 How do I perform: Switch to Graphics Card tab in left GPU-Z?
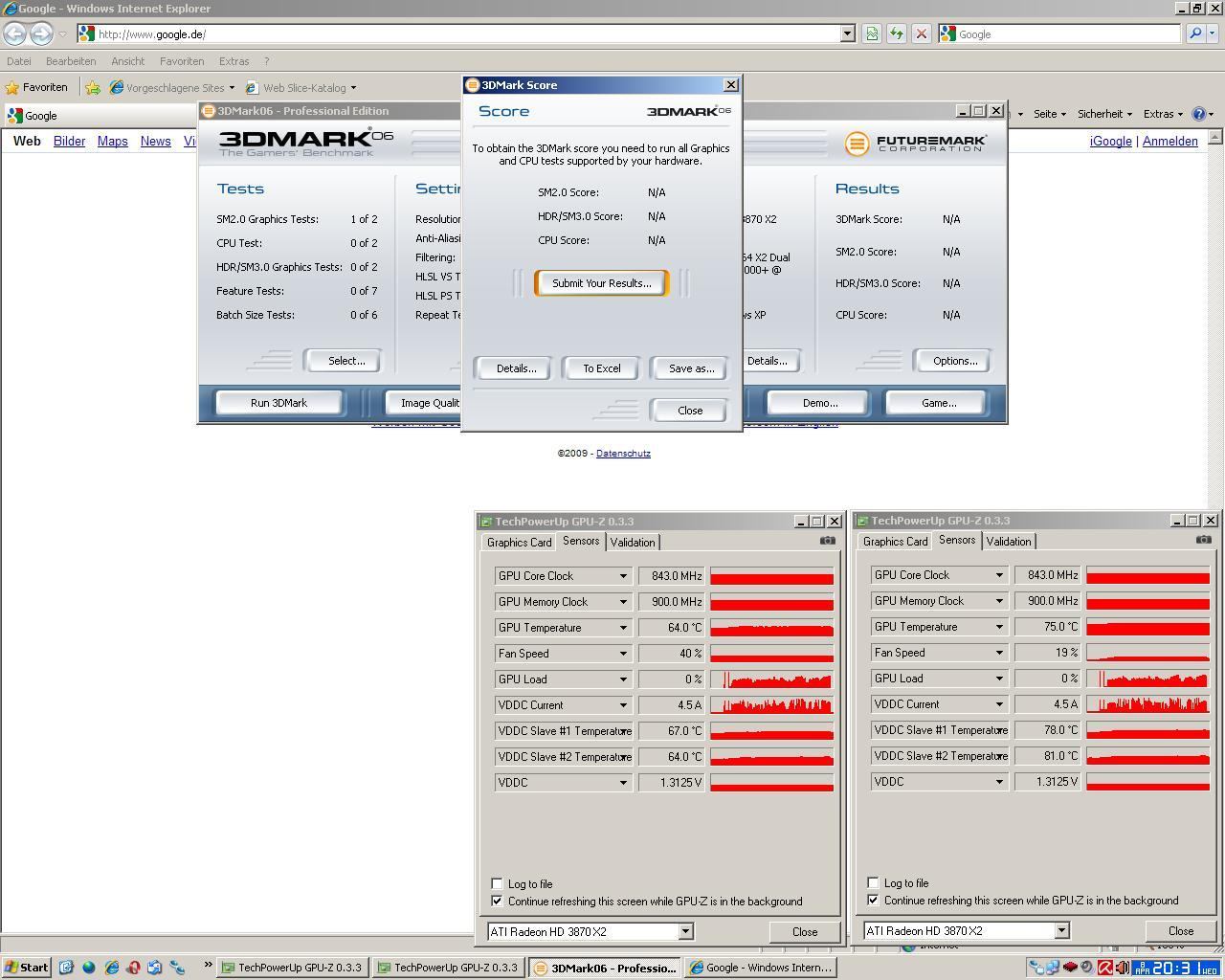pyautogui.click(x=519, y=543)
